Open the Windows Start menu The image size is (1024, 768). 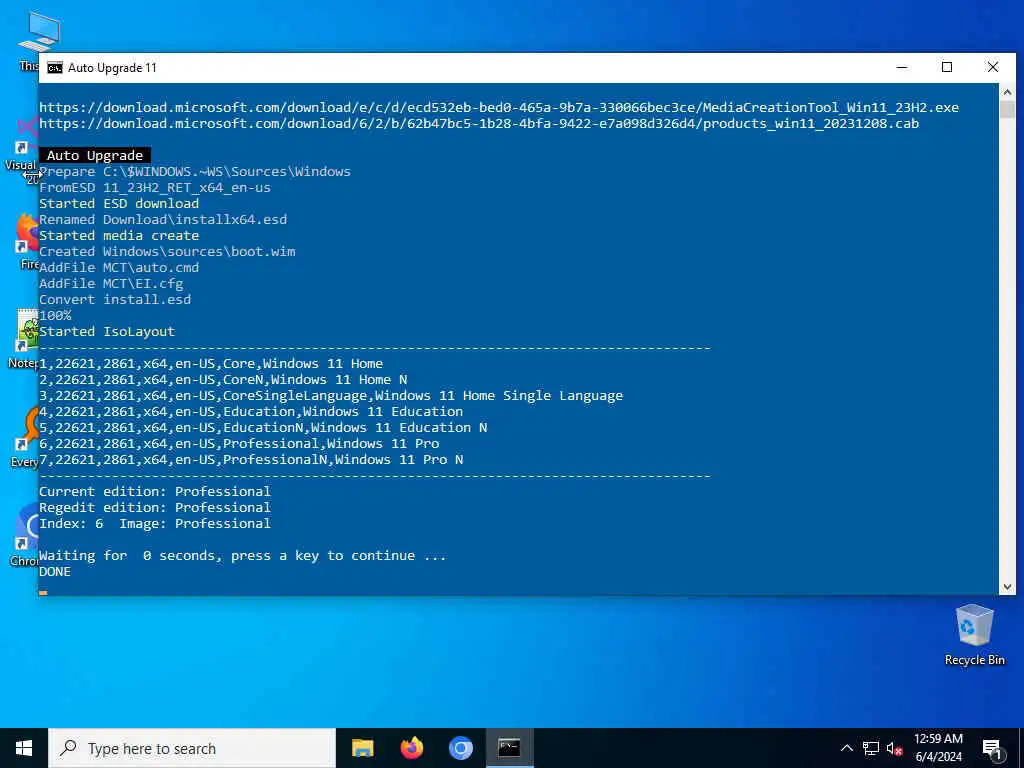tap(24, 748)
